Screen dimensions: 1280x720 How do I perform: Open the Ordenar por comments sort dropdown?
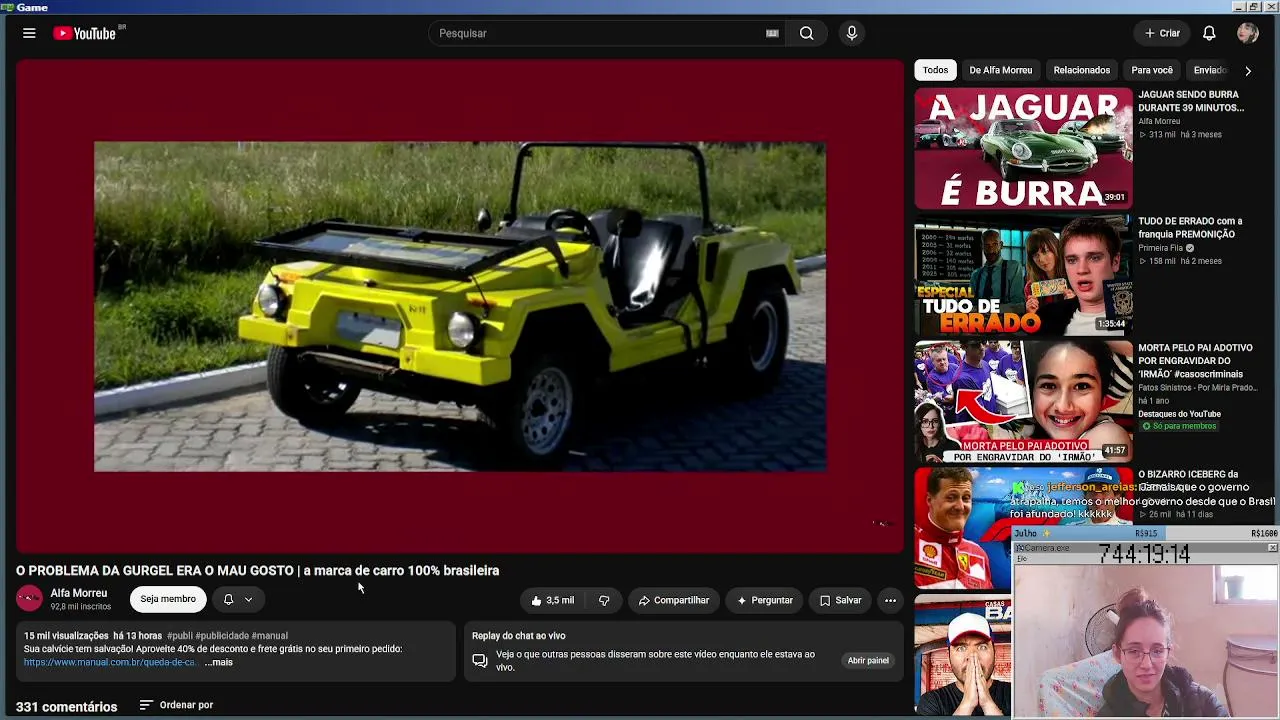(x=176, y=705)
